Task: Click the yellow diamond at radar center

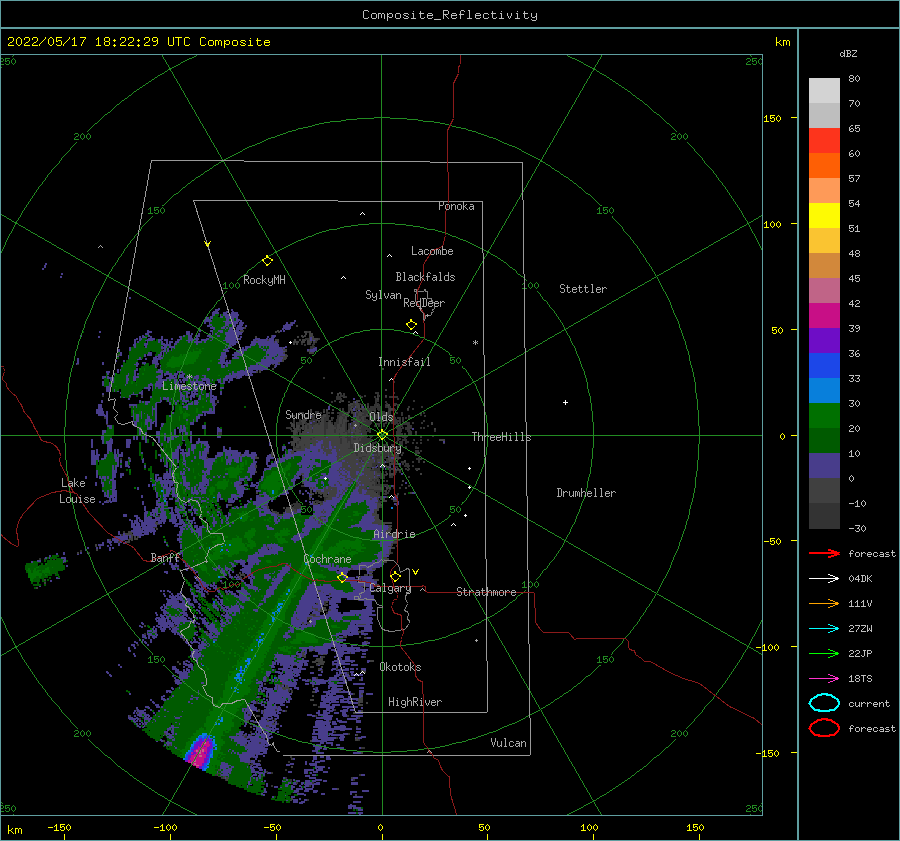Action: pos(382,435)
